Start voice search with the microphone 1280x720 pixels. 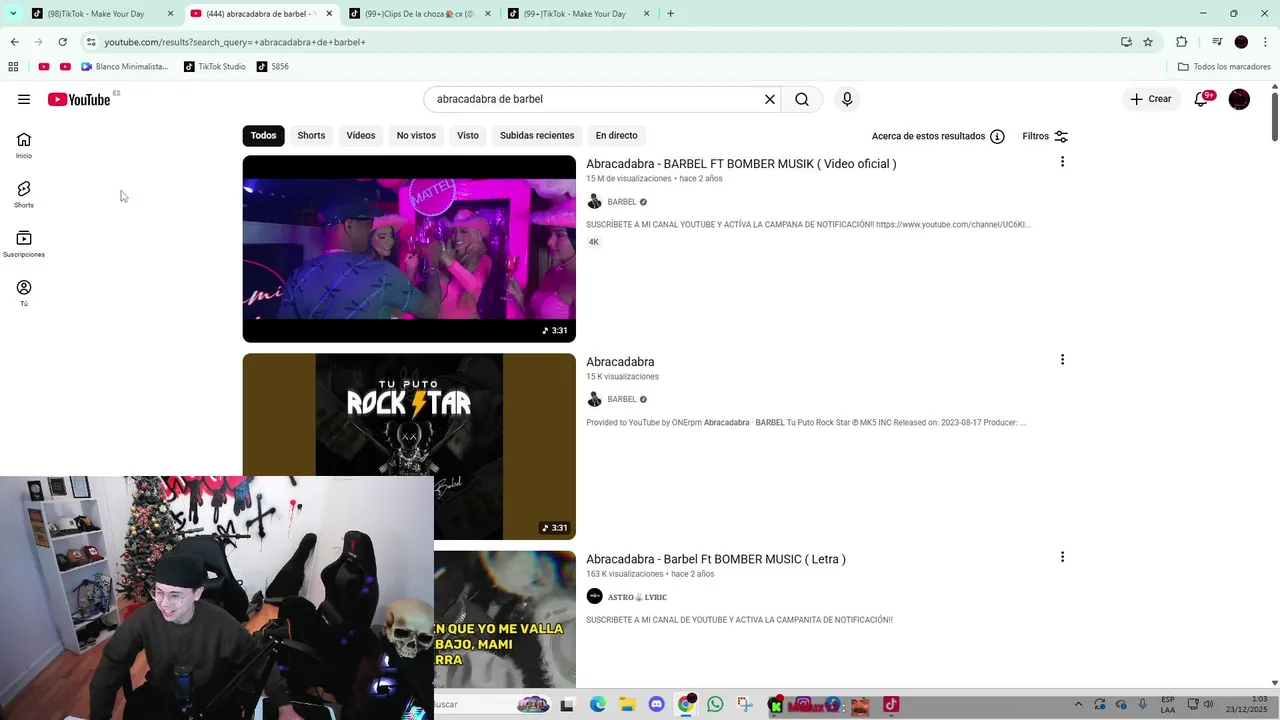(x=847, y=99)
